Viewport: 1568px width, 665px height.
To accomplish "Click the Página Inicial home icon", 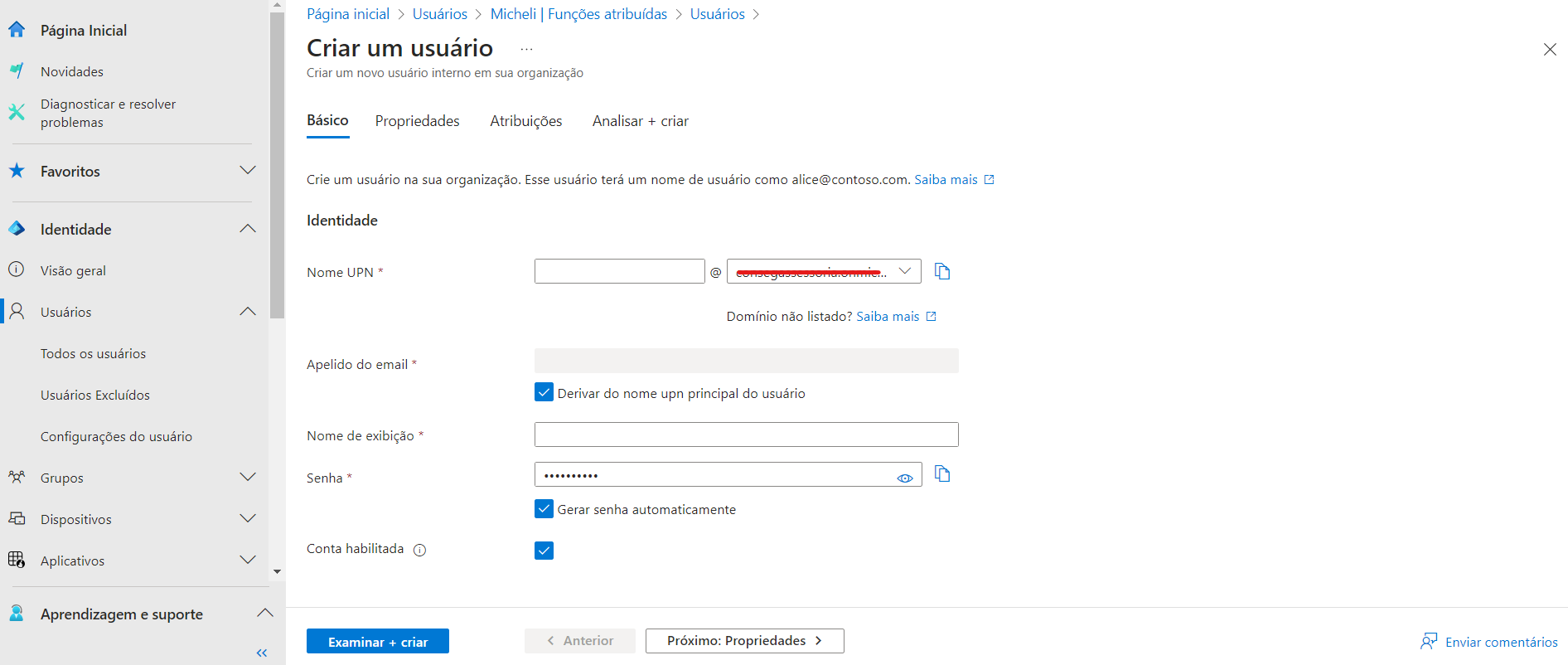I will pyautogui.click(x=17, y=30).
